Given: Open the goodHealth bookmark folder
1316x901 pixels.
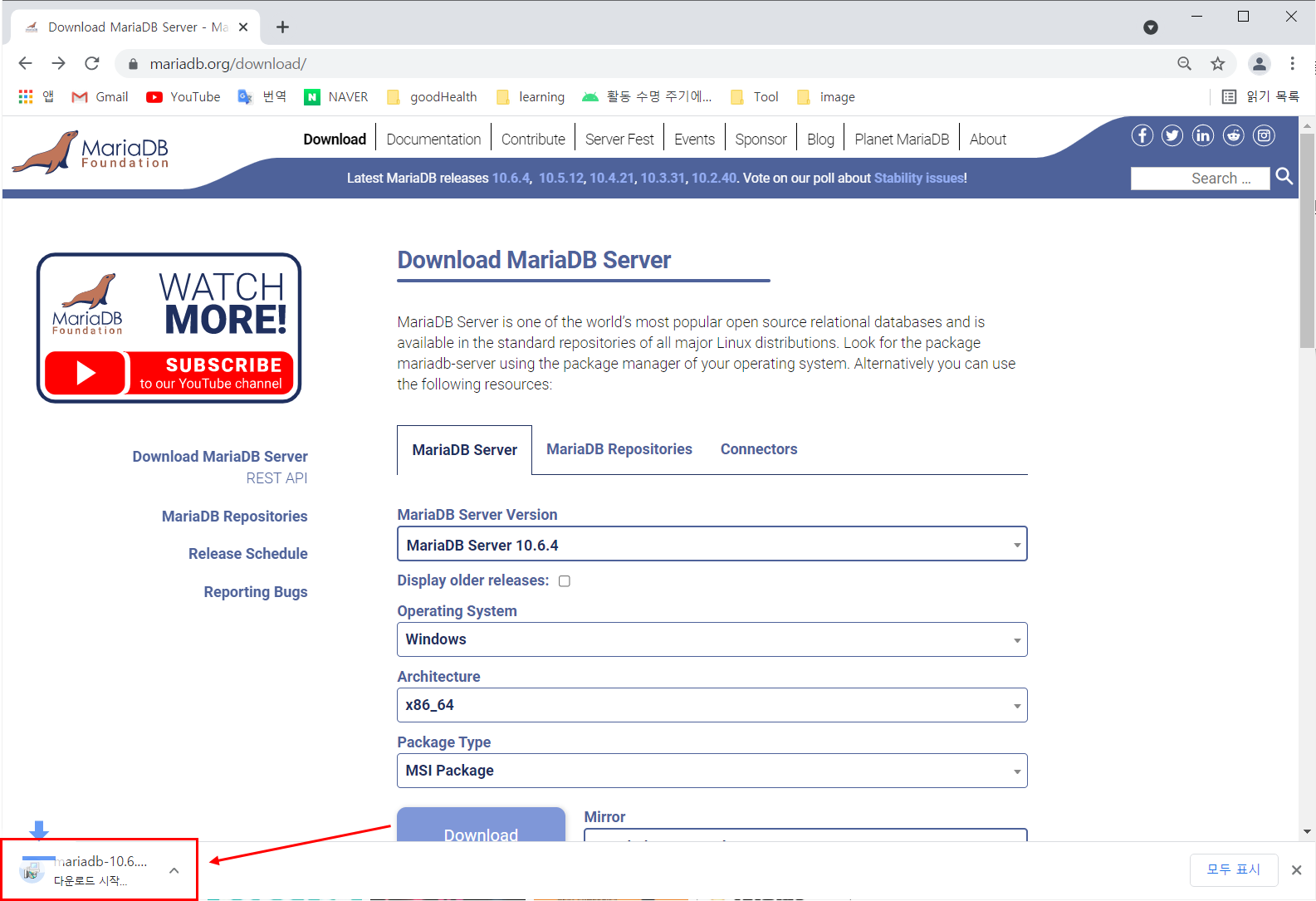Looking at the screenshot, I should click(x=432, y=97).
